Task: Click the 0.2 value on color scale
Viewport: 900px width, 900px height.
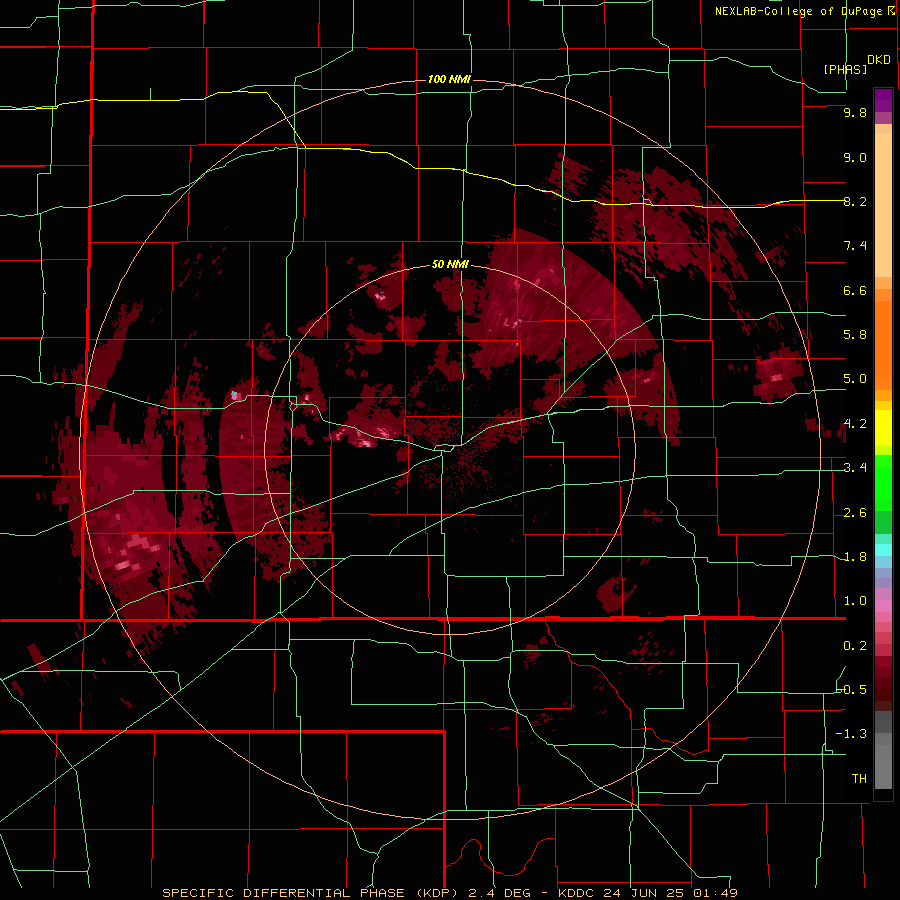Action: click(855, 646)
